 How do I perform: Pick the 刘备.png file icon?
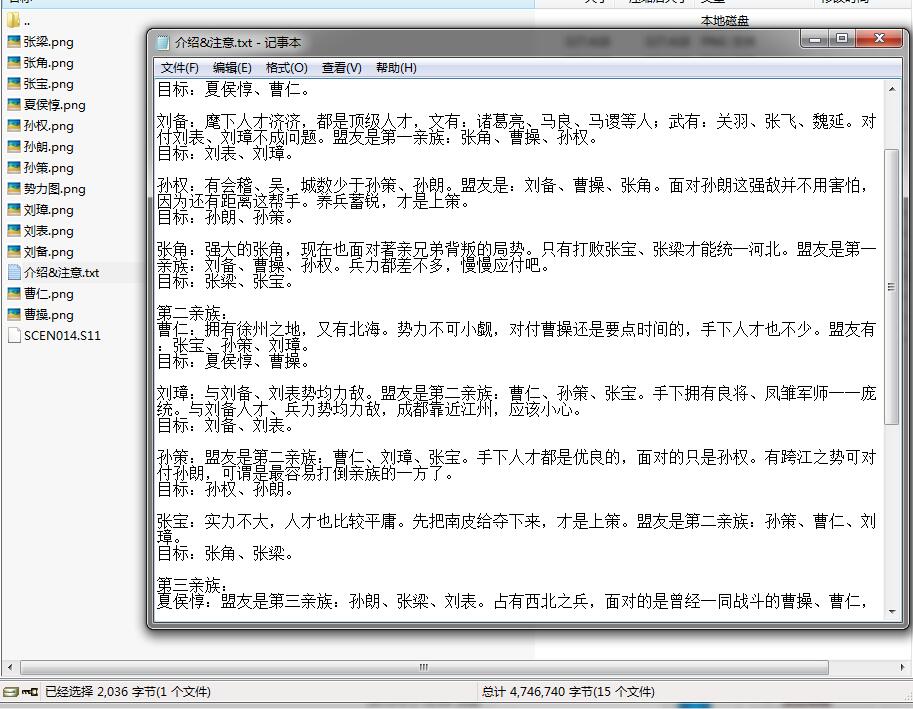(x=14, y=252)
